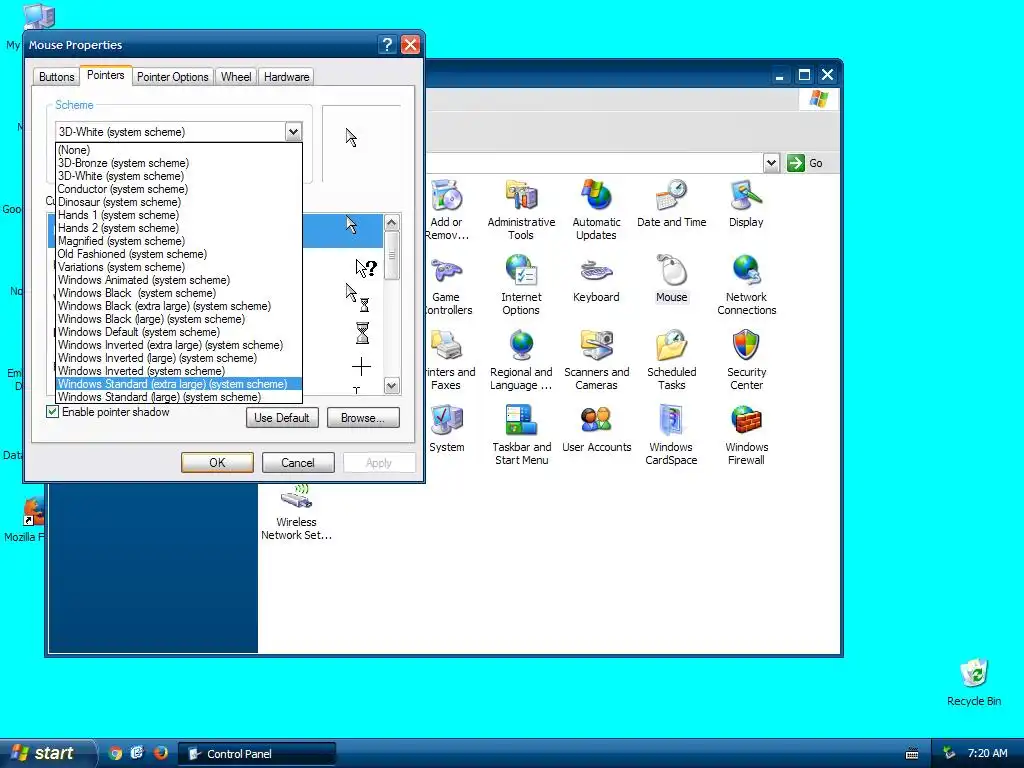The height and width of the screenshot is (768, 1024).
Task: Toggle the Enable pointer shadow checkbox
Action: (x=52, y=412)
